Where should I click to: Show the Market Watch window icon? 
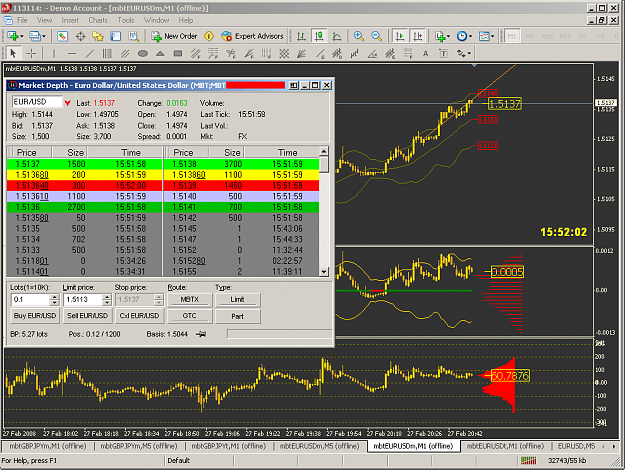point(62,36)
